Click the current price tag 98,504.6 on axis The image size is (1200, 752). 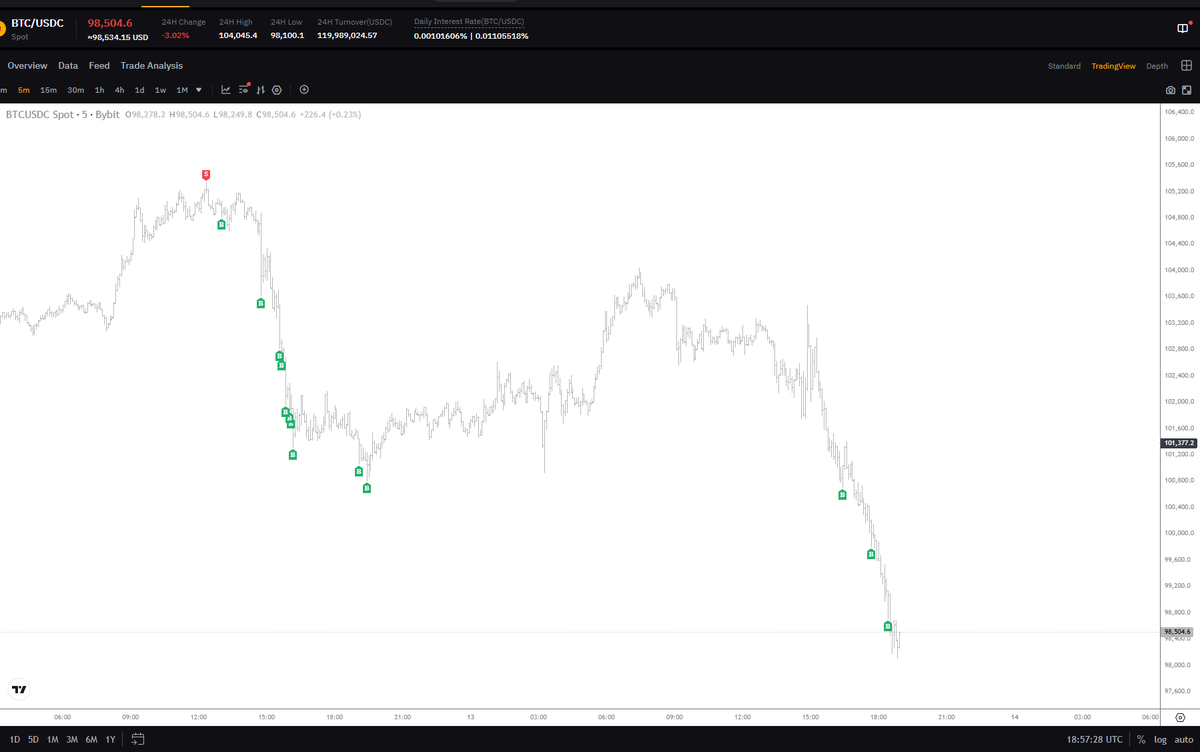click(x=1177, y=632)
